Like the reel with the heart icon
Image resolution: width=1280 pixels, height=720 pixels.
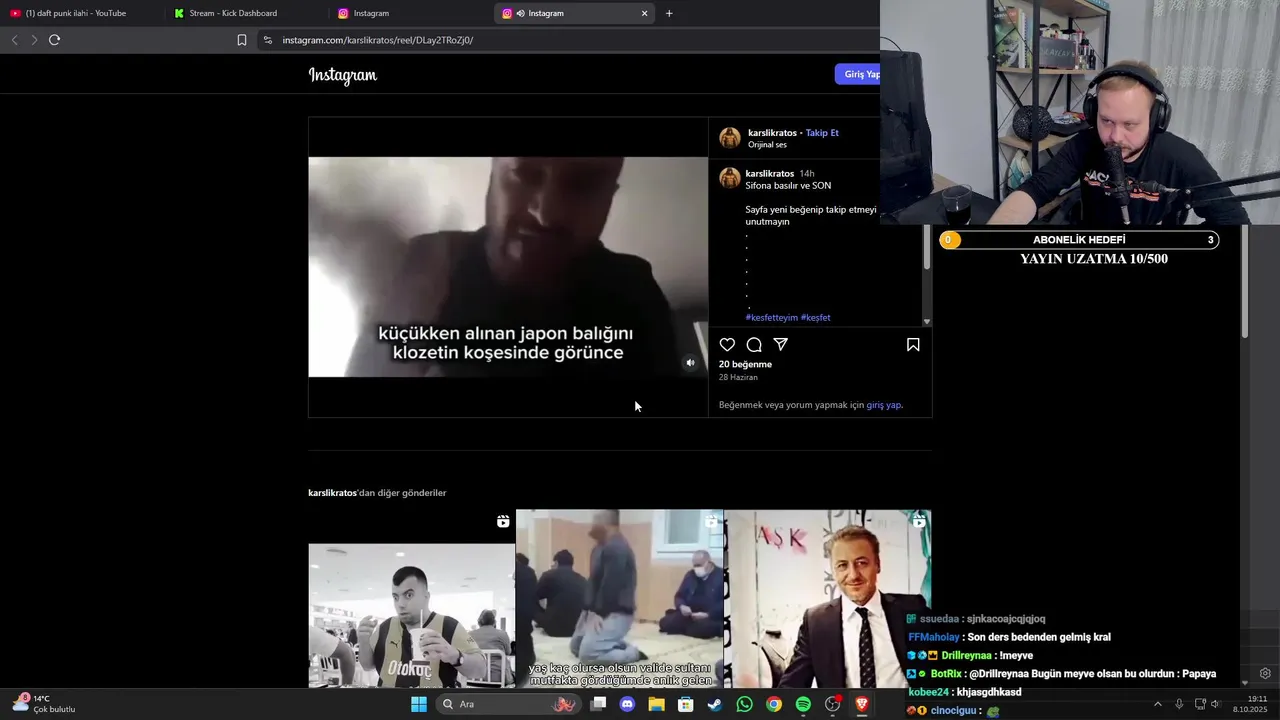[x=727, y=344]
